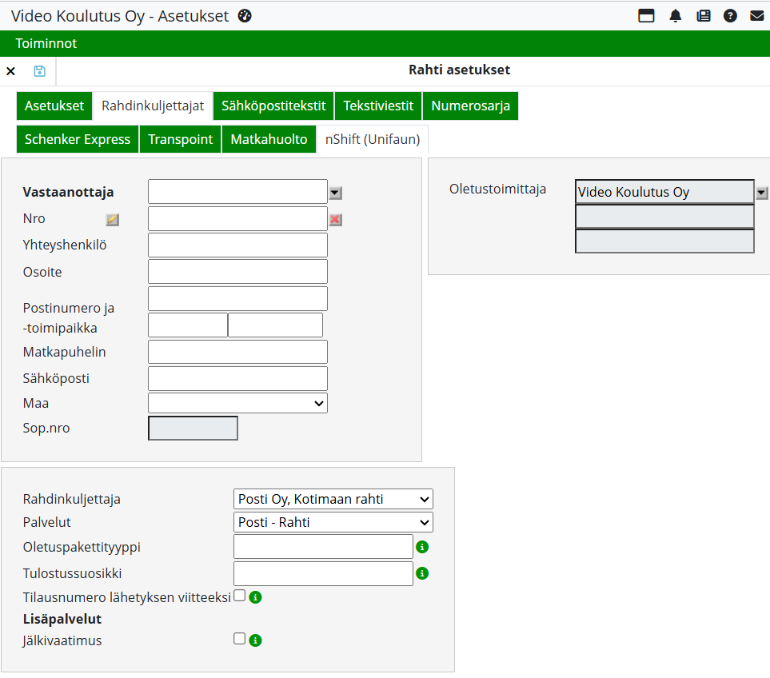Click the save disk icon

[x=39, y=71]
